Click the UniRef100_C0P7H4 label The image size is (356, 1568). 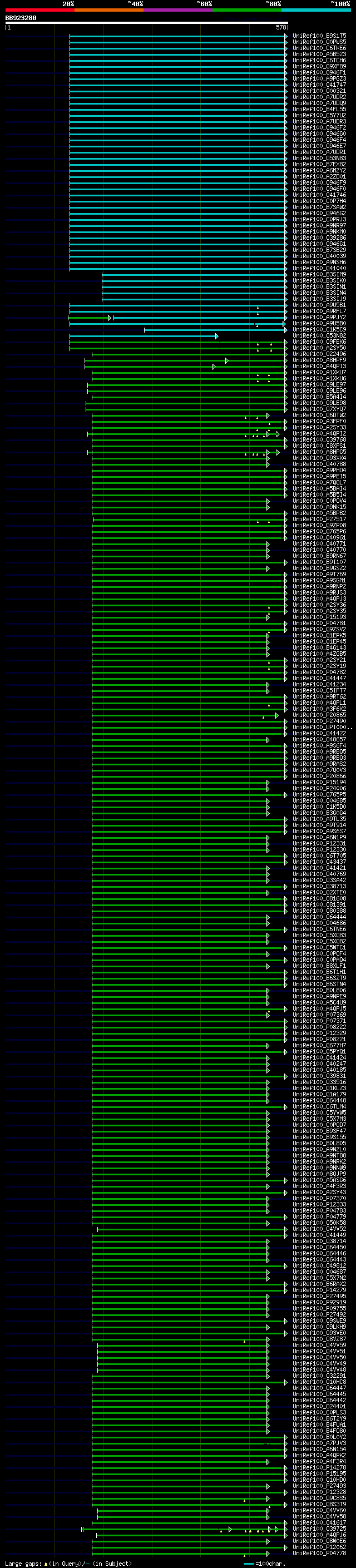point(319,201)
